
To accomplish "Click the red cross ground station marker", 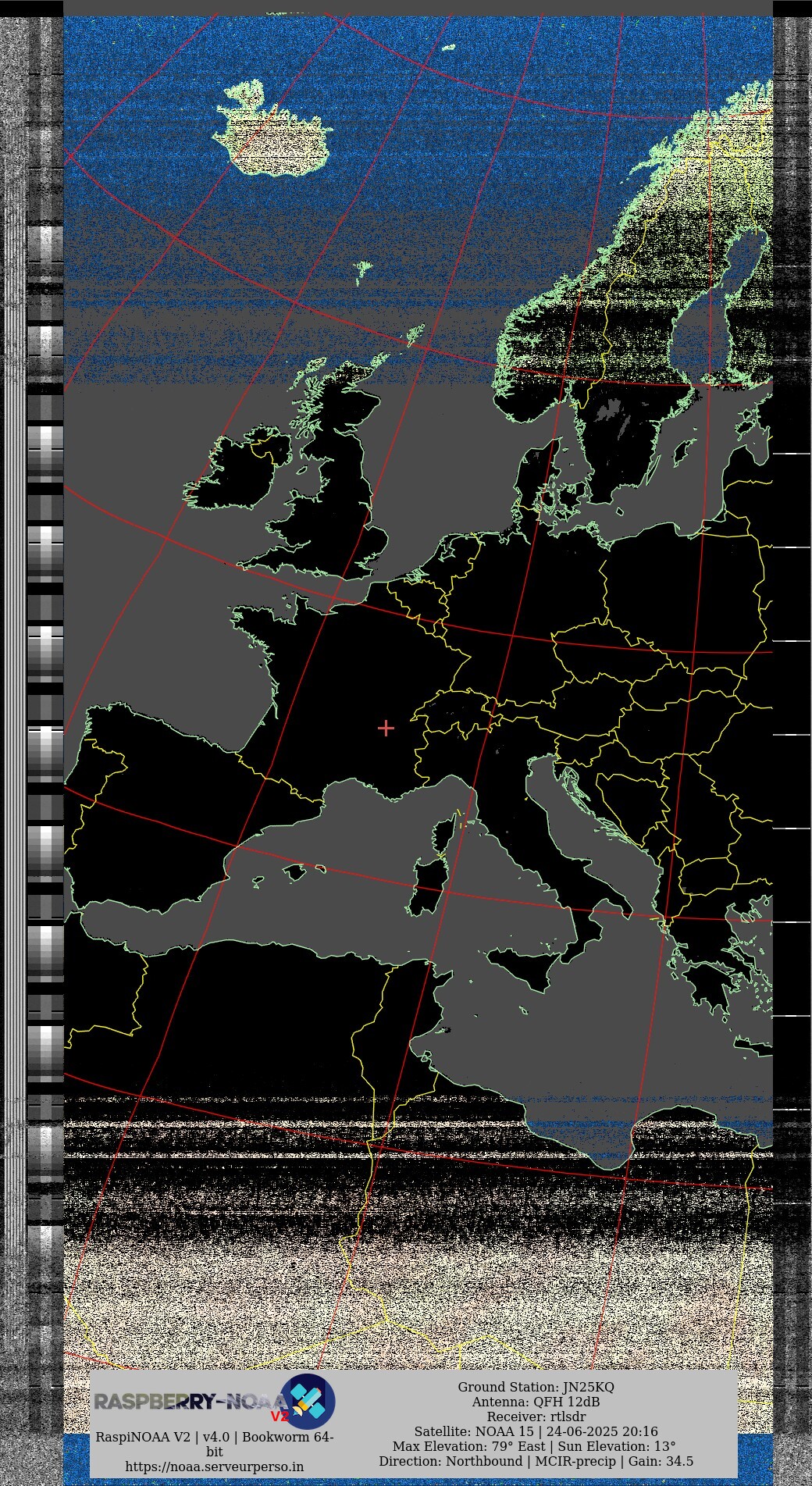I will (x=386, y=728).
